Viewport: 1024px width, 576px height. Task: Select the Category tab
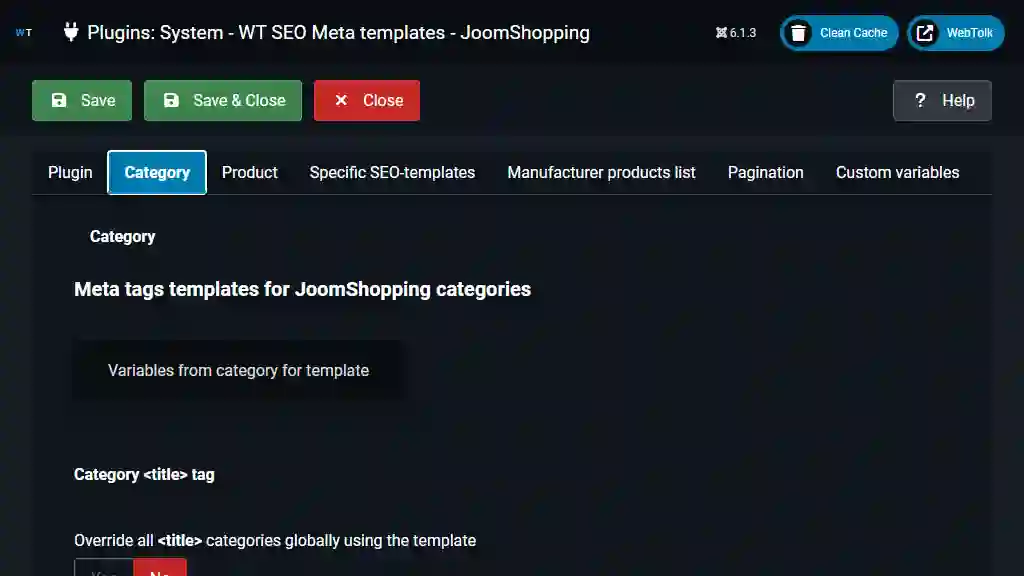pyautogui.click(x=157, y=172)
